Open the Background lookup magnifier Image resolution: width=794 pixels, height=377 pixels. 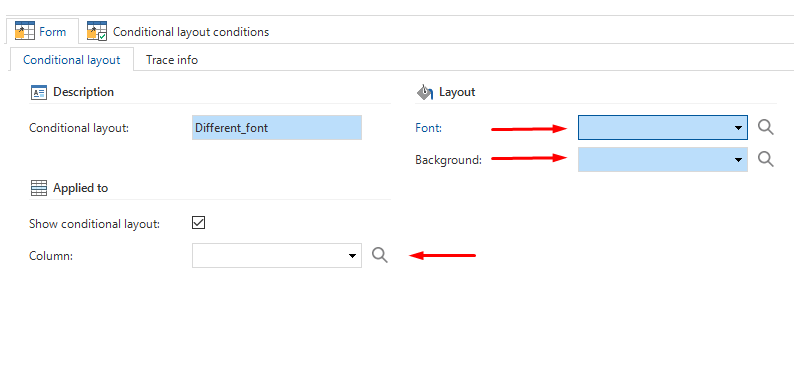pos(766,159)
